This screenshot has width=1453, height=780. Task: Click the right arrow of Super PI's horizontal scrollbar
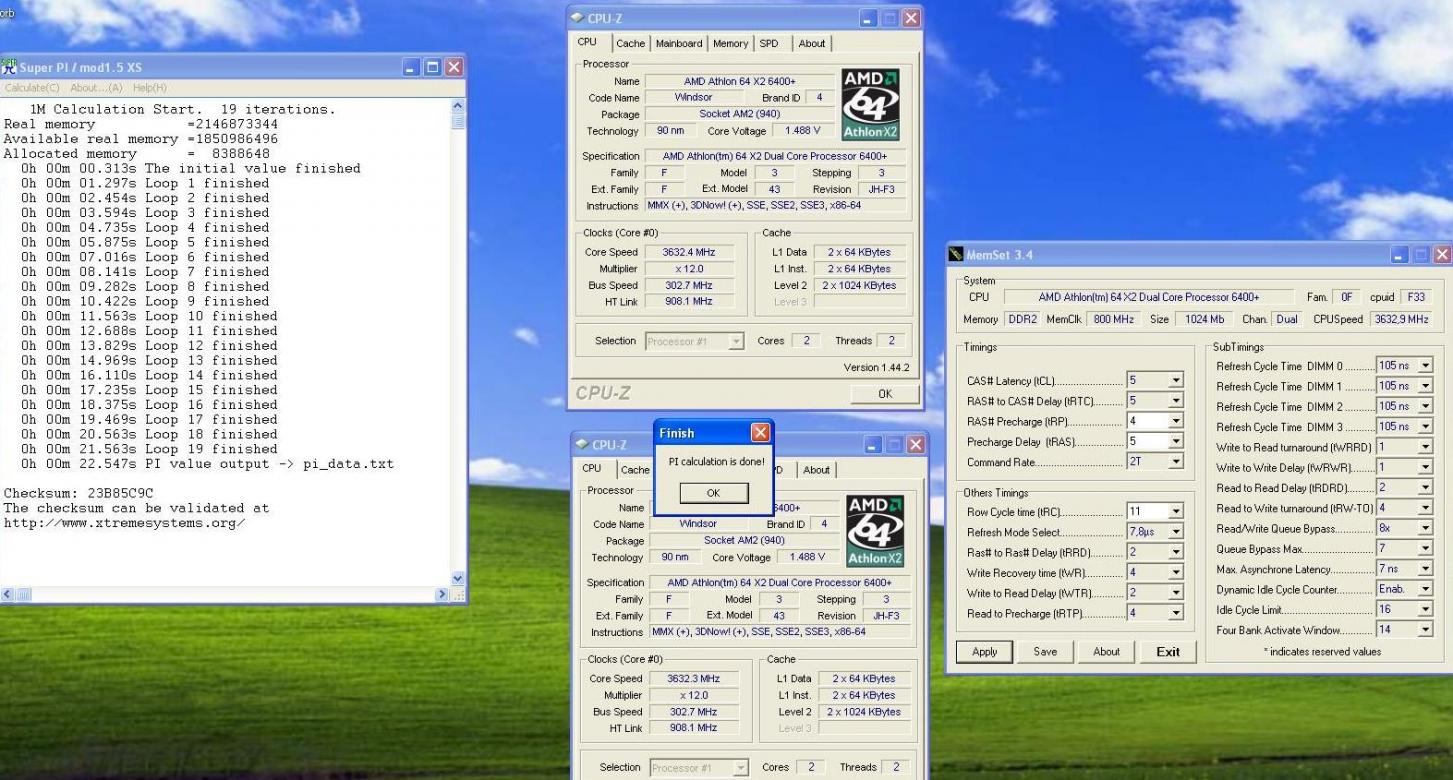click(x=443, y=595)
